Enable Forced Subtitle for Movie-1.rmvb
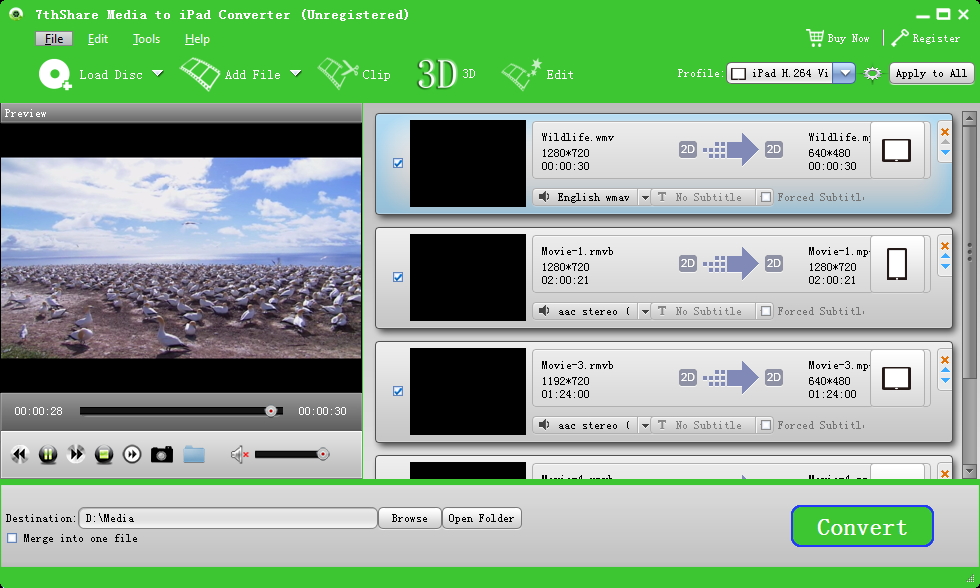The image size is (980, 588). [766, 311]
